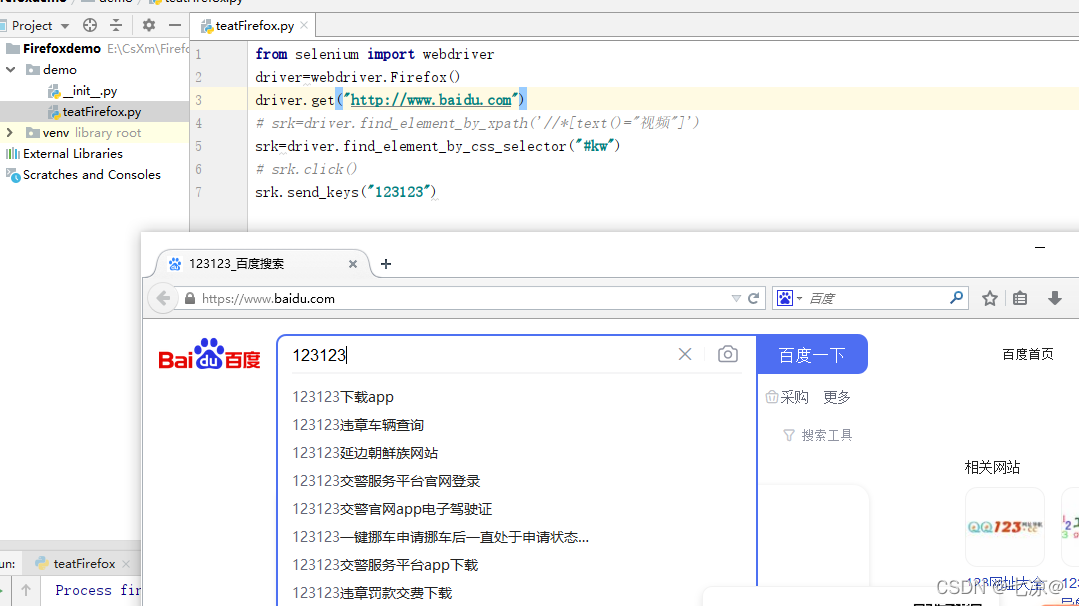This screenshot has height=606, width=1079.
Task: Select suggestion 123123下载app
Action: [x=343, y=397]
